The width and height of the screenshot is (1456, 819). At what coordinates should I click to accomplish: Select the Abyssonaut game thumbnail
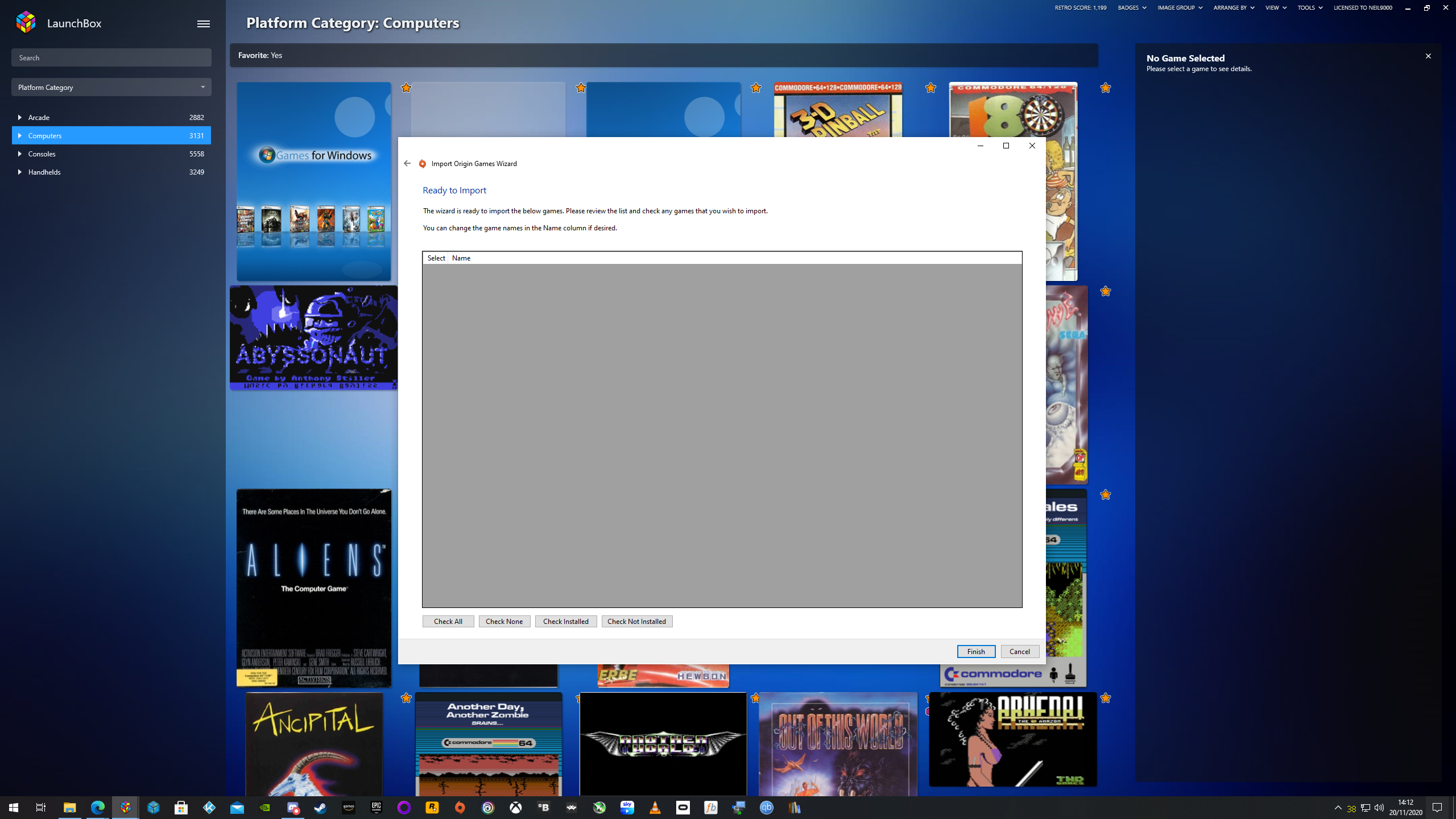[x=314, y=338]
